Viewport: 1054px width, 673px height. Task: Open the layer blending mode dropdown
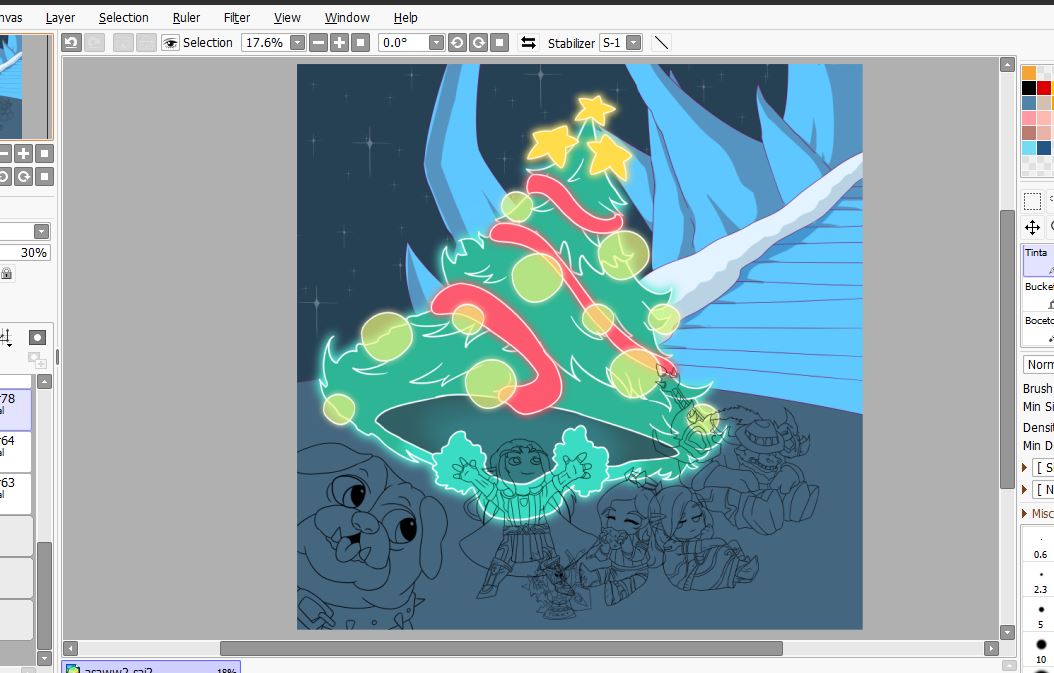tap(41, 232)
